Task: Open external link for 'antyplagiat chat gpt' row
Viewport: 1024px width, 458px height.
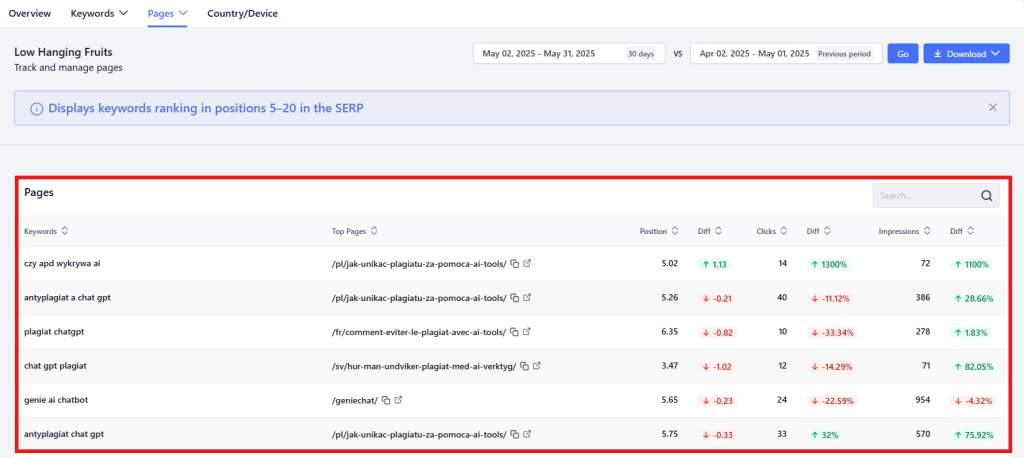Action: point(527,434)
